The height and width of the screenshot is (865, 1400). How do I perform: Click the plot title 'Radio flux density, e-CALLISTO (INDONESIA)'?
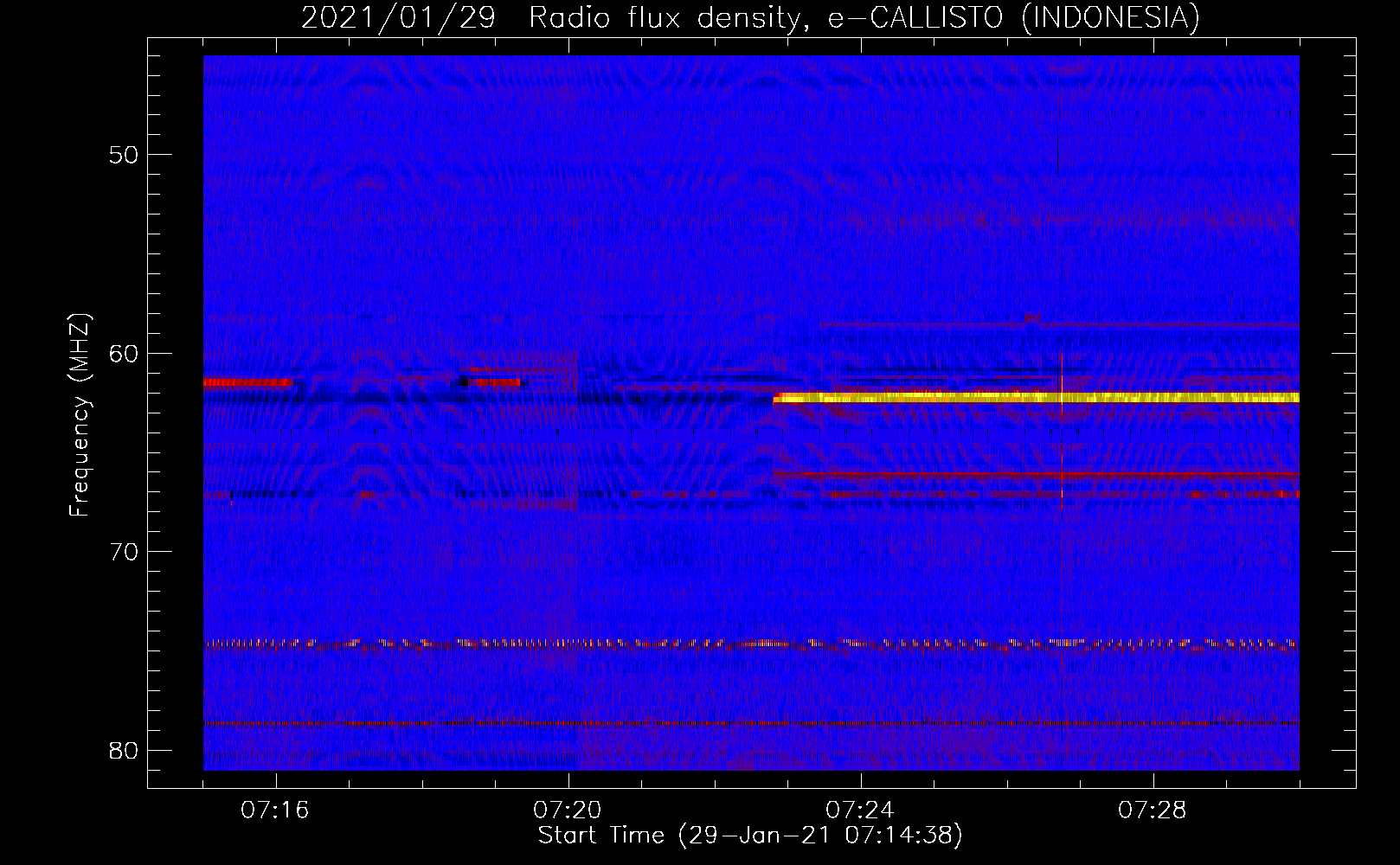(x=864, y=17)
